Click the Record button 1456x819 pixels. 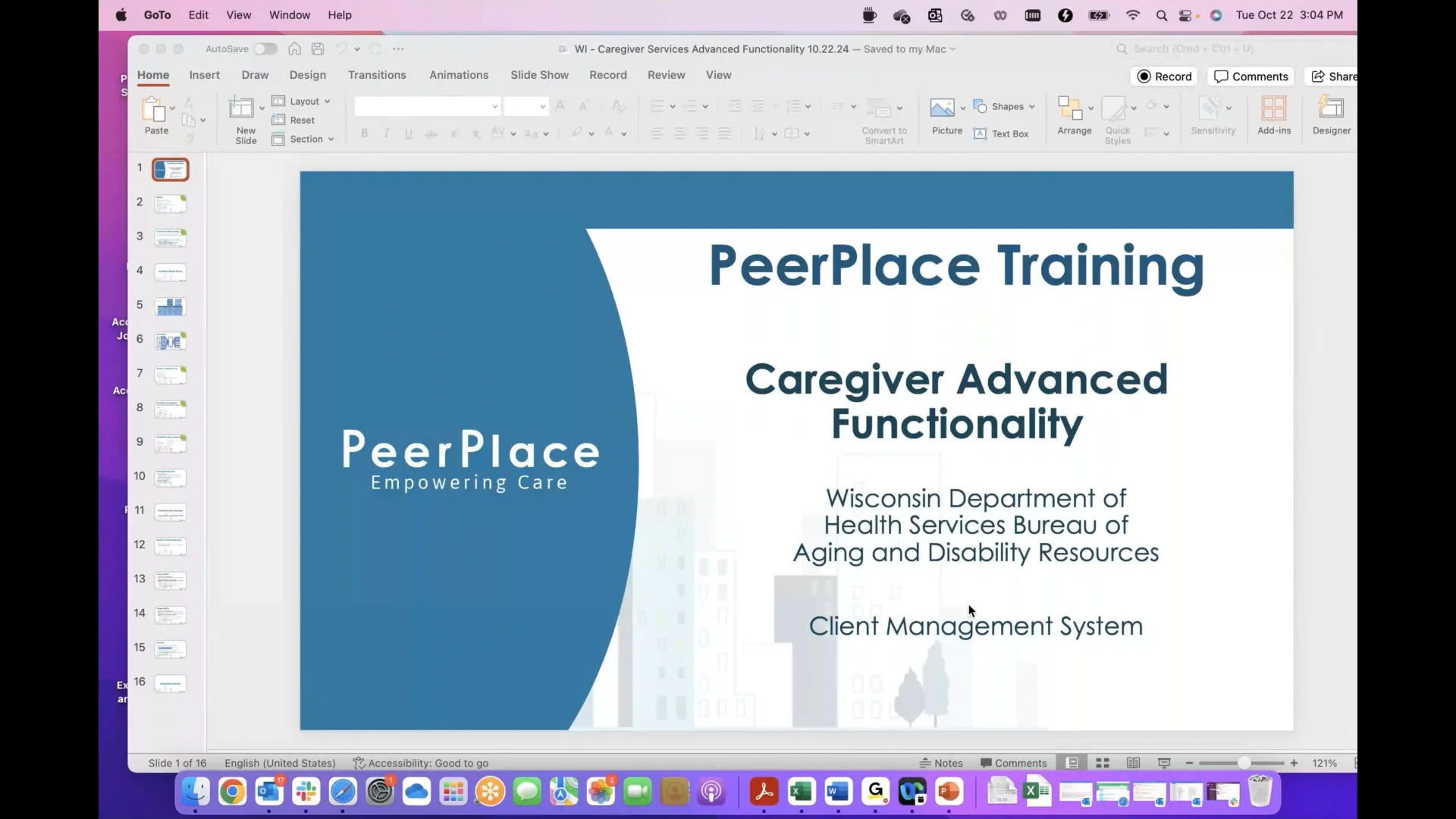(1164, 76)
